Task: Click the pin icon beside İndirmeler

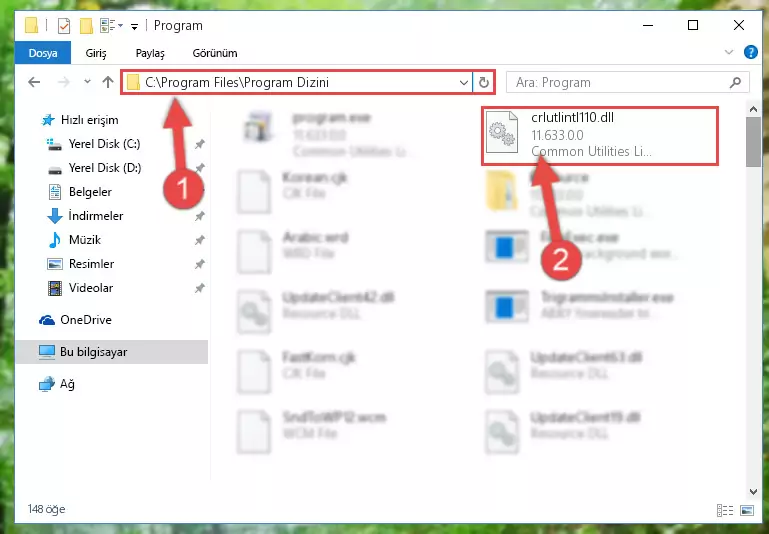Action: (x=199, y=216)
